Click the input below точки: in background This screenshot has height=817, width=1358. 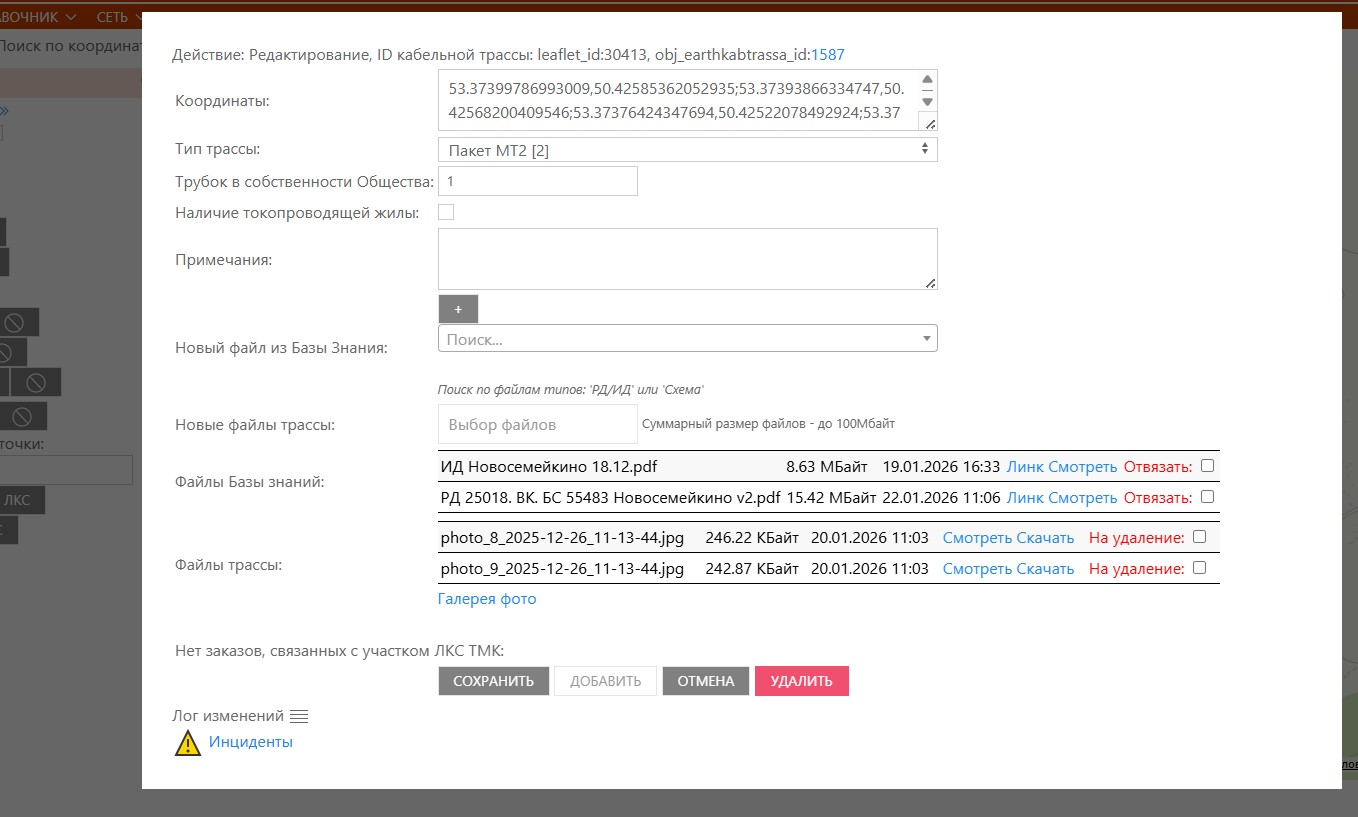point(66,470)
